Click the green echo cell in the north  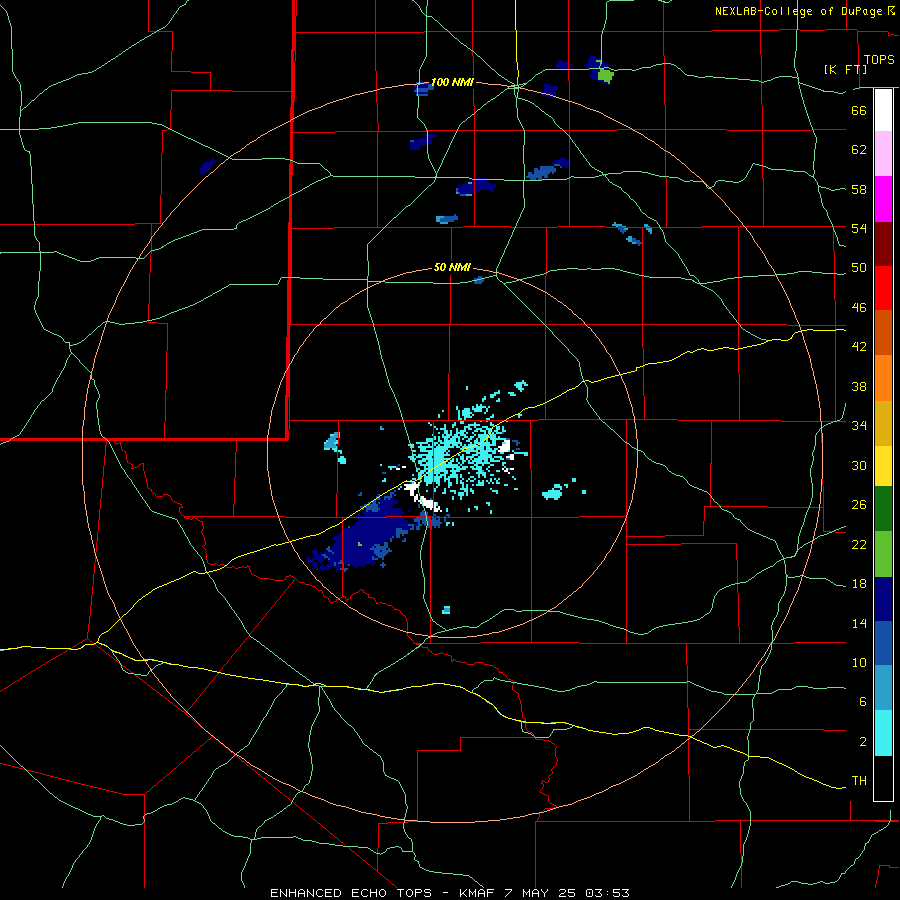[x=605, y=75]
